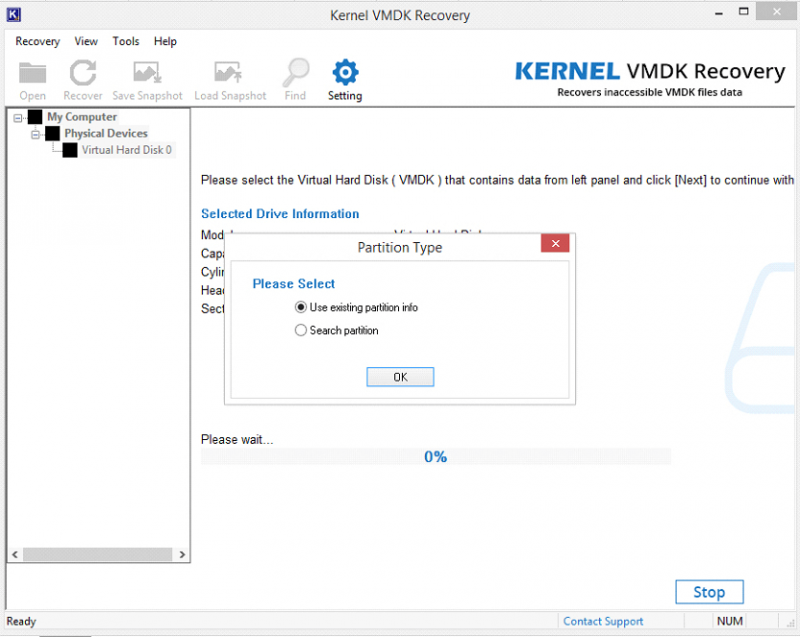Image resolution: width=800 pixels, height=637 pixels.
Task: Click the left panel horizontal scrollbar
Action: (98, 555)
